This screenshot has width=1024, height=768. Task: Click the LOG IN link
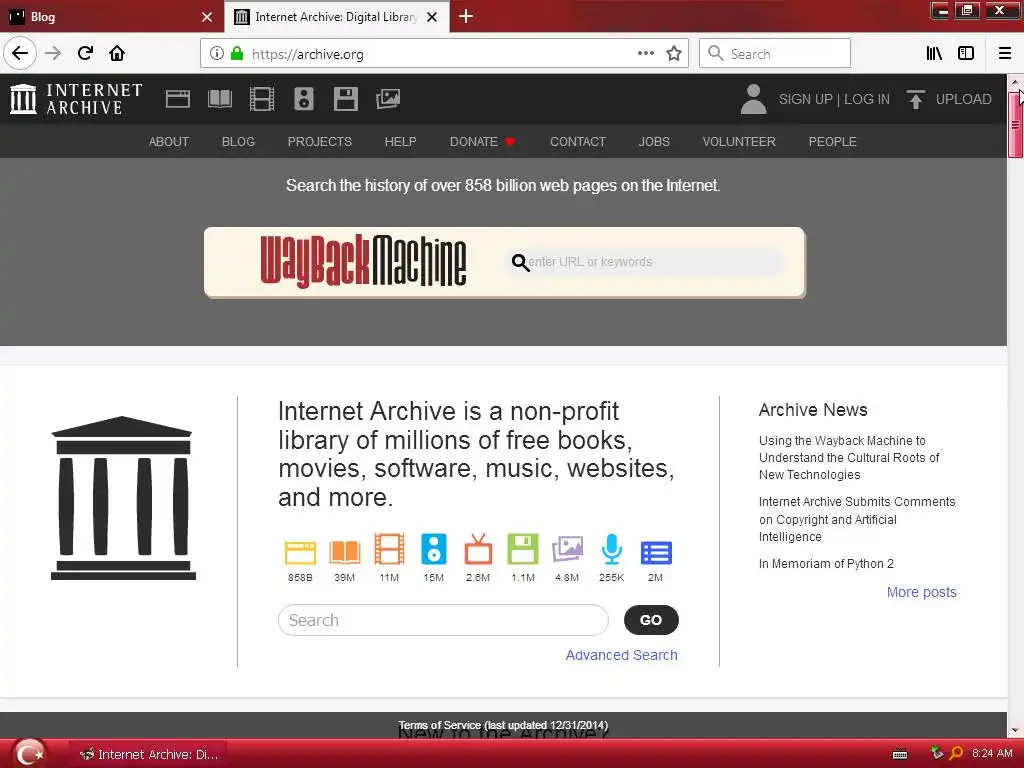pos(867,99)
